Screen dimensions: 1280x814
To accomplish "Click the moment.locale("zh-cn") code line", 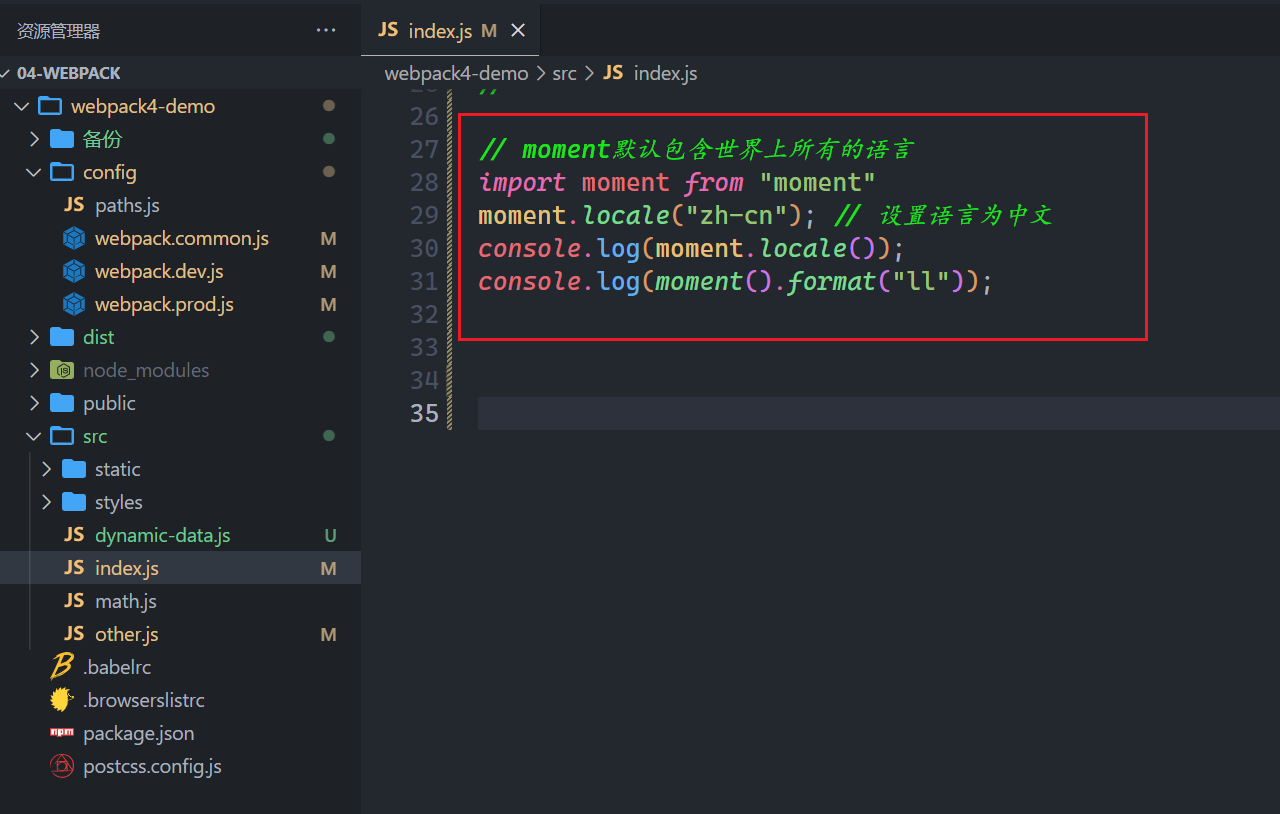I will (x=765, y=215).
